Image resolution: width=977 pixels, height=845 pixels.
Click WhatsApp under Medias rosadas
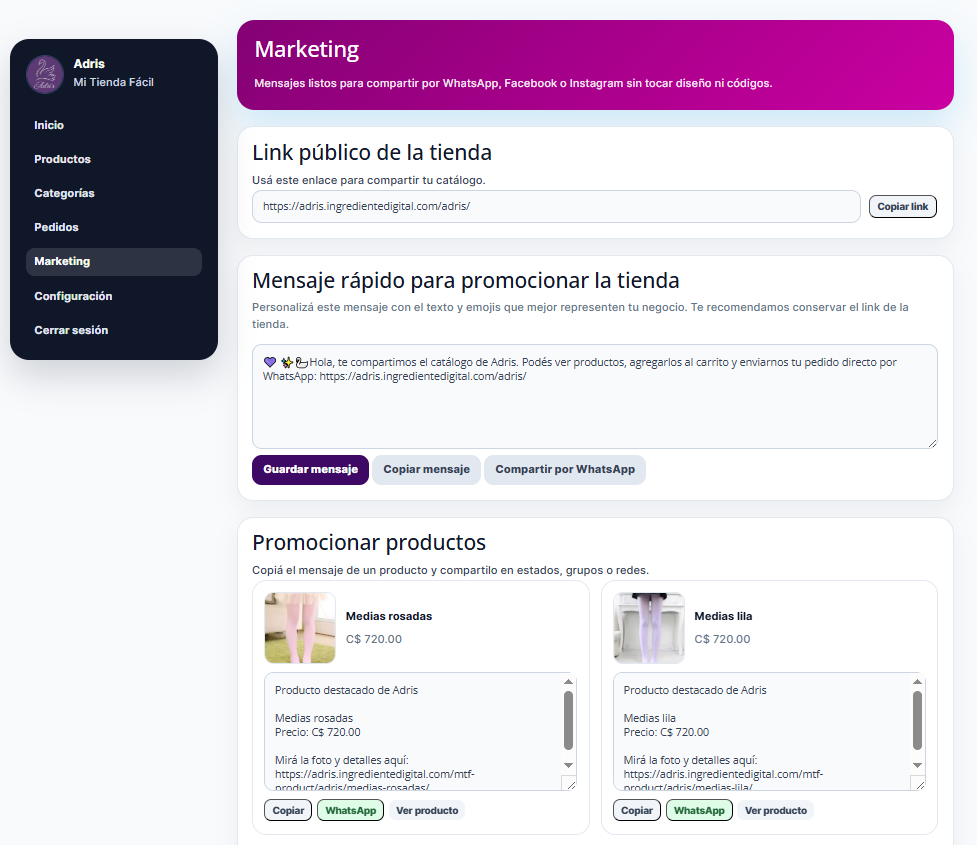pos(351,811)
